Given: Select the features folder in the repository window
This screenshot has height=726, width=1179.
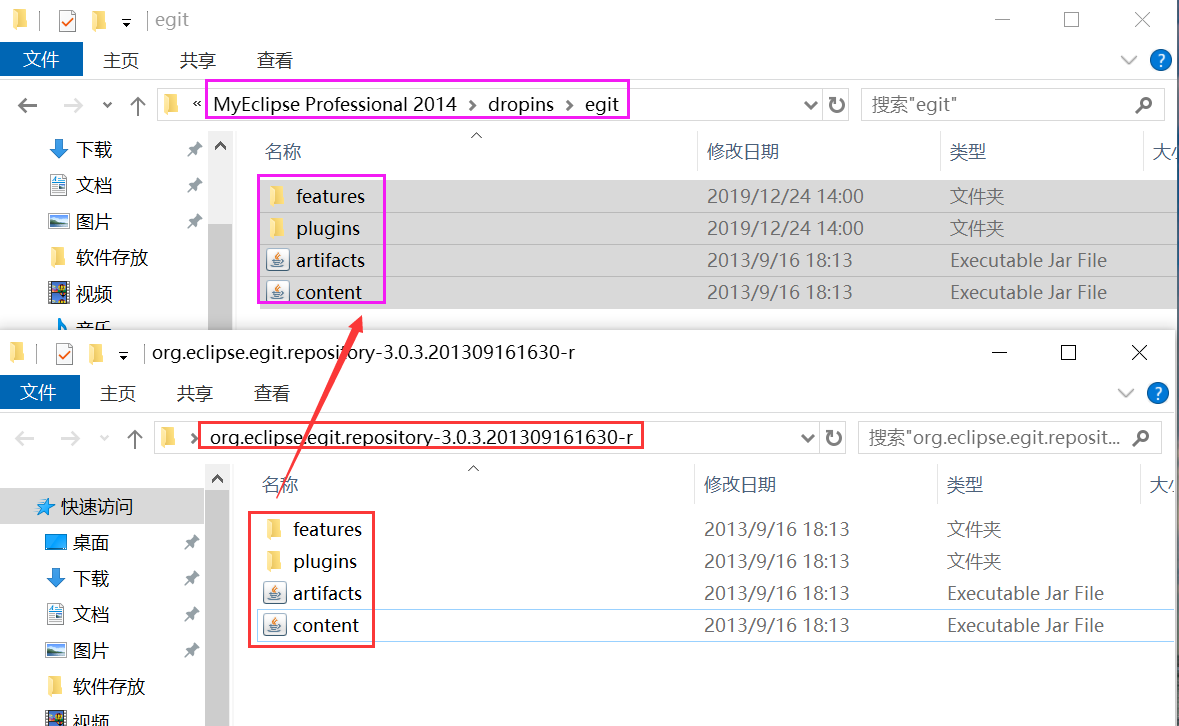Looking at the screenshot, I should click(x=326, y=529).
